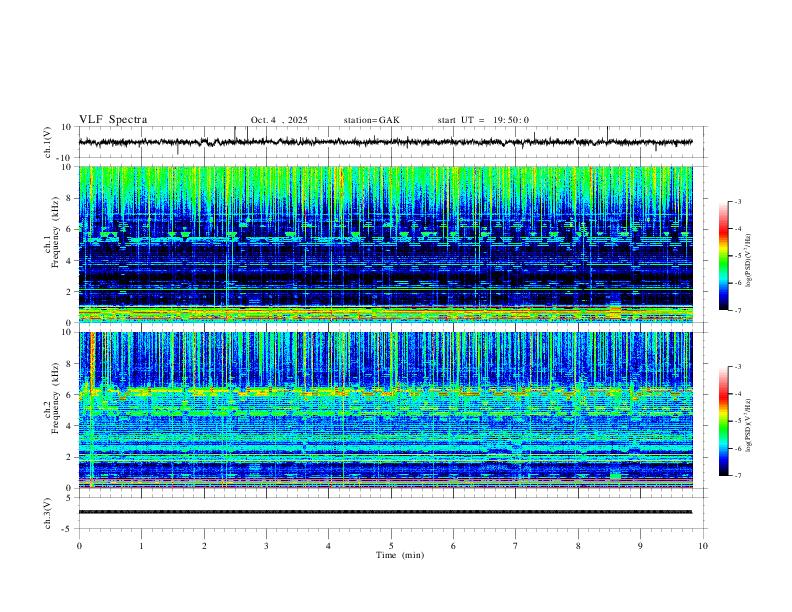The width and height of the screenshot is (792, 612).
Task: Click the ch.1 voltage waveform trace
Action: click(x=385, y=142)
